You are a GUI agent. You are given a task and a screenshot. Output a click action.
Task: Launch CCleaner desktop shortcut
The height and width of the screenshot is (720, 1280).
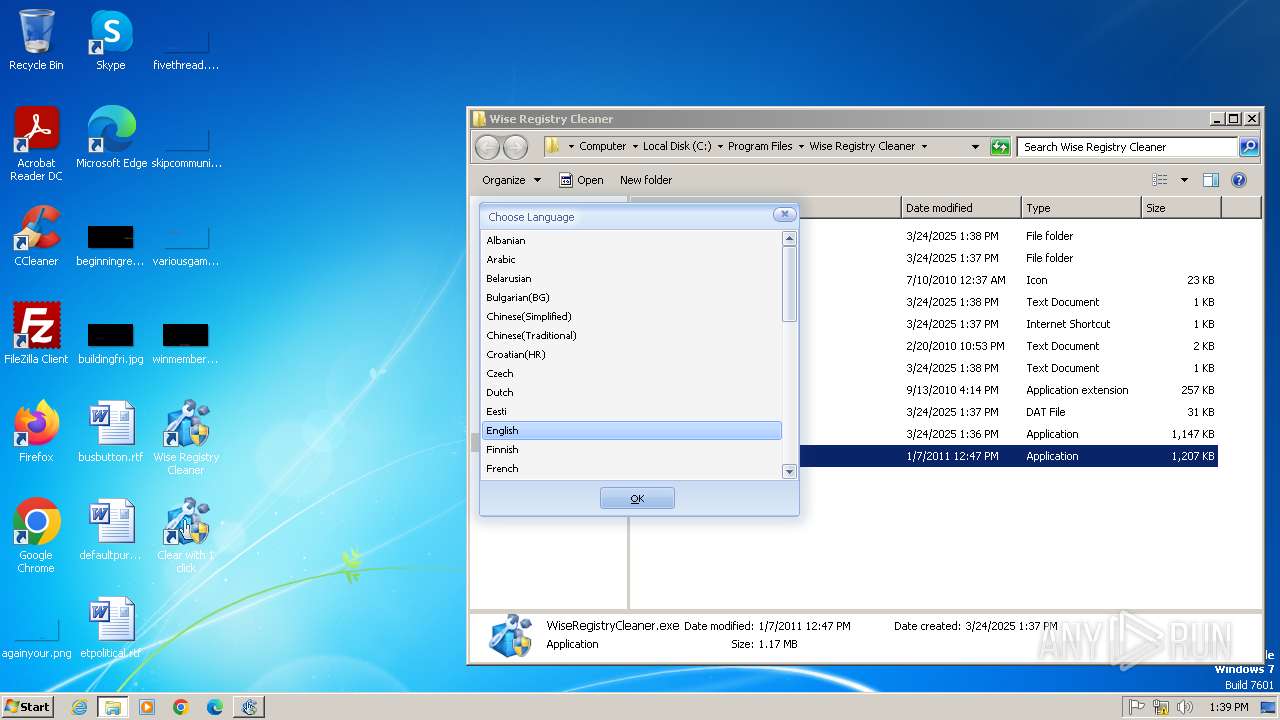tap(36, 236)
